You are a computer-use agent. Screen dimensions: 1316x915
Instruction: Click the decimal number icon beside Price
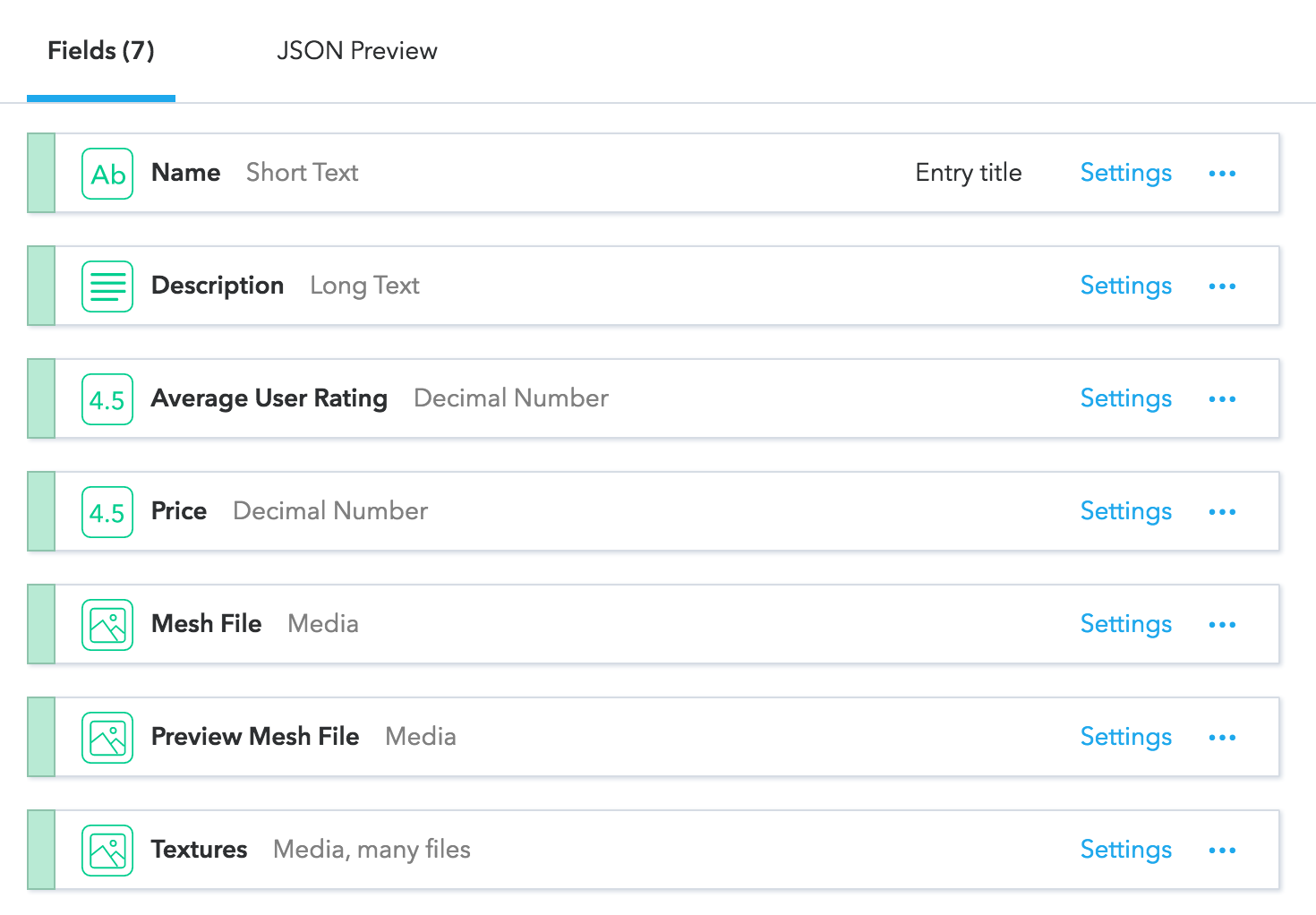point(107,512)
